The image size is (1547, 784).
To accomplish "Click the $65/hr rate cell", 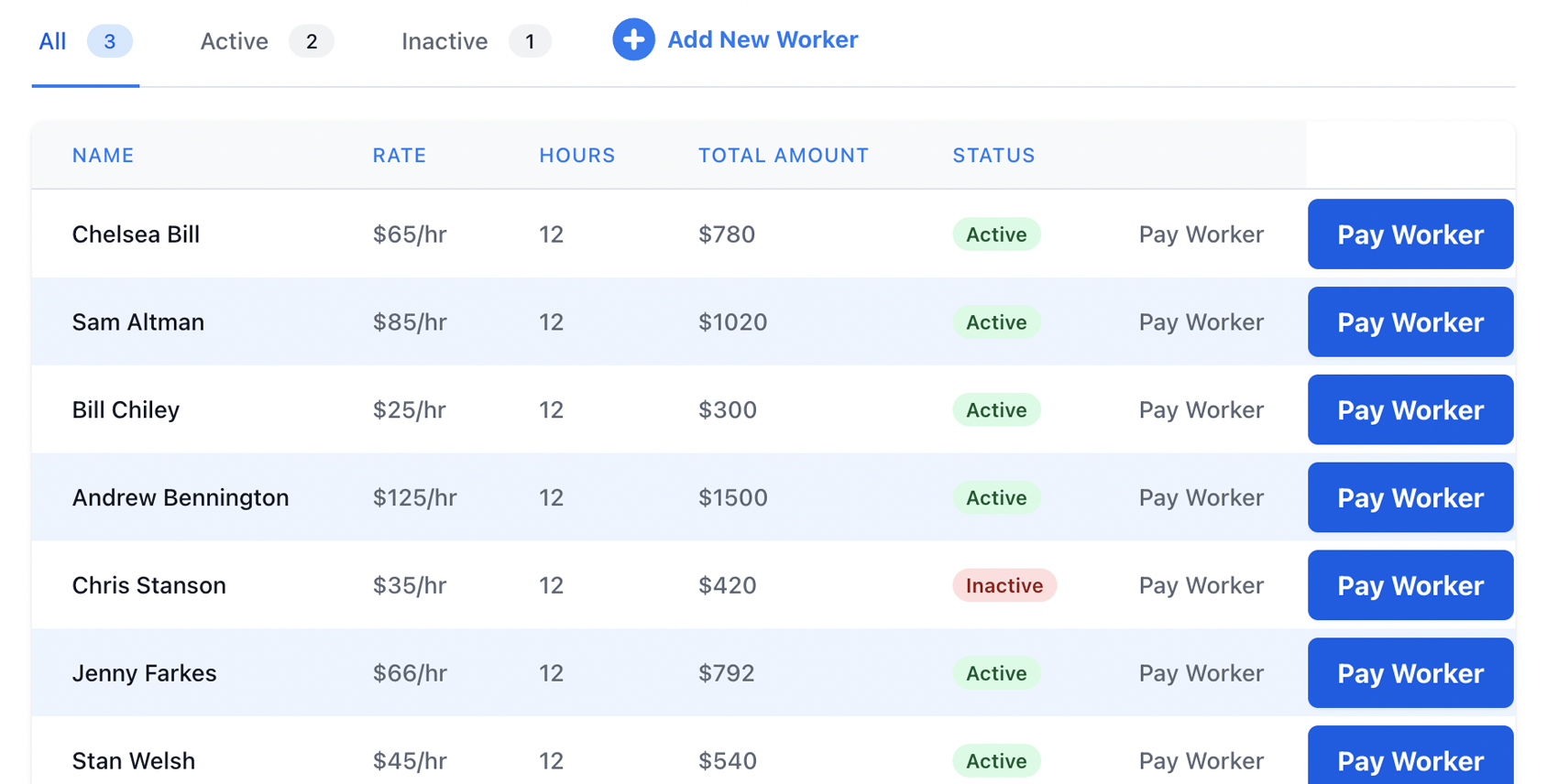I will click(410, 234).
